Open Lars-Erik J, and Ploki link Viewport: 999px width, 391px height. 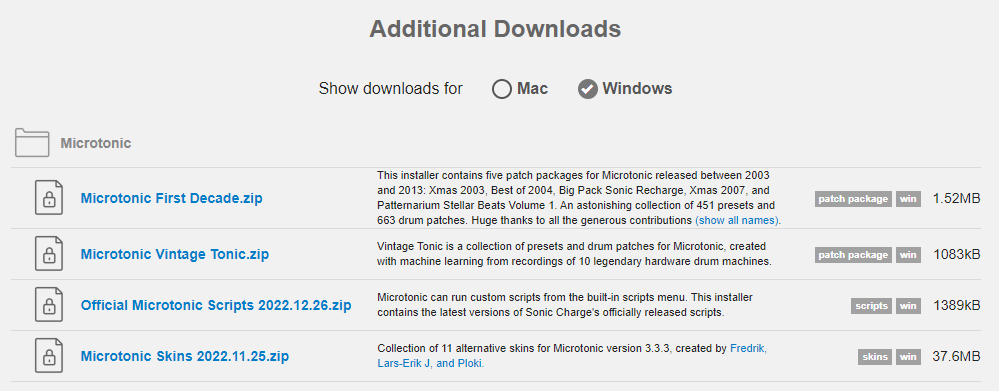click(431, 364)
